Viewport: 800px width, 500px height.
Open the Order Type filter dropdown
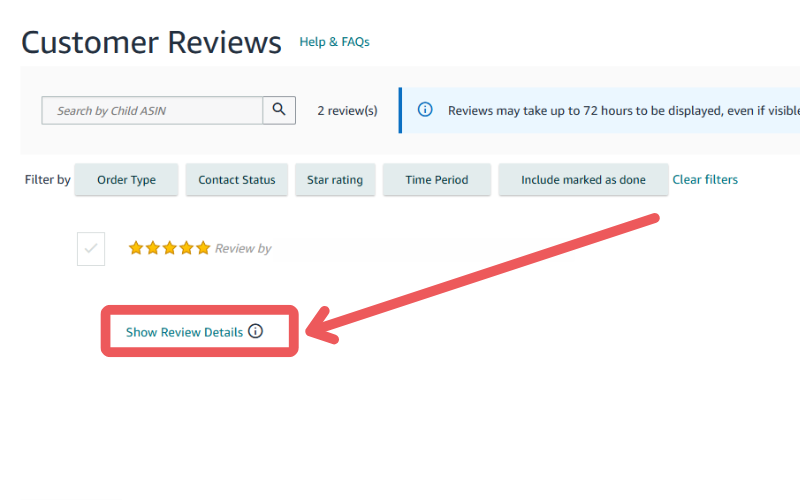127,180
